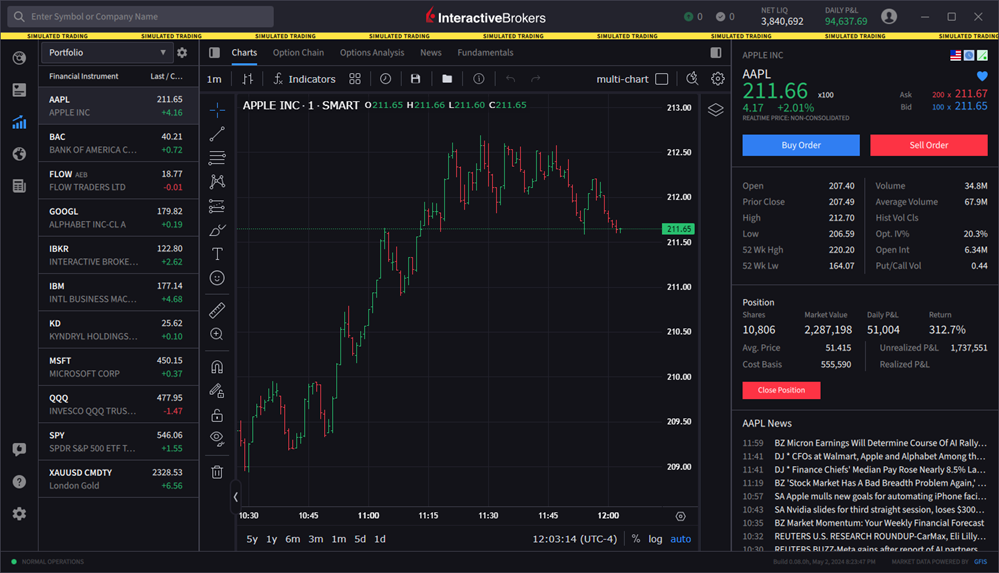Toggle percent scale on chart
Viewport: 999px width, 573px height.
click(x=636, y=539)
